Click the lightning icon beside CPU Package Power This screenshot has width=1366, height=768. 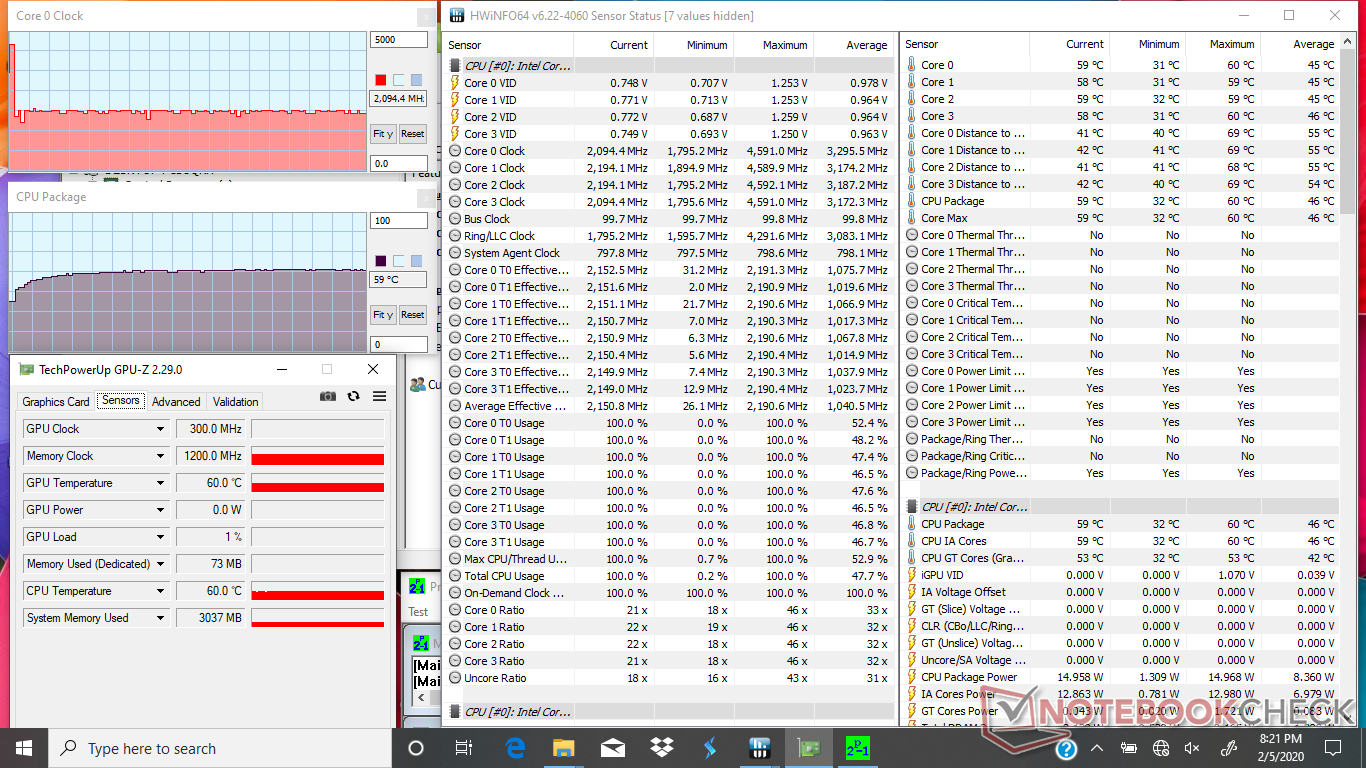pyautogui.click(x=911, y=677)
